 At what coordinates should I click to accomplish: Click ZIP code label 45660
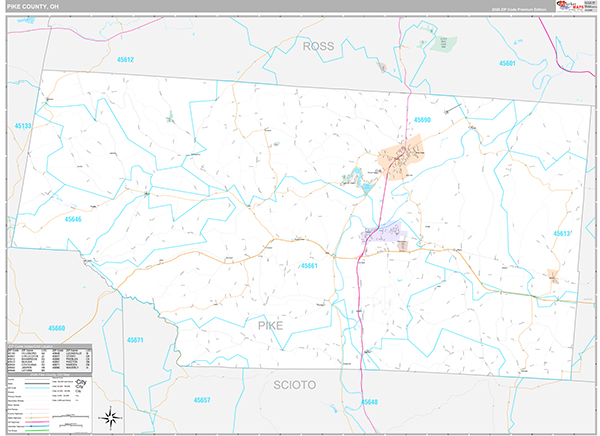pyautogui.click(x=57, y=328)
